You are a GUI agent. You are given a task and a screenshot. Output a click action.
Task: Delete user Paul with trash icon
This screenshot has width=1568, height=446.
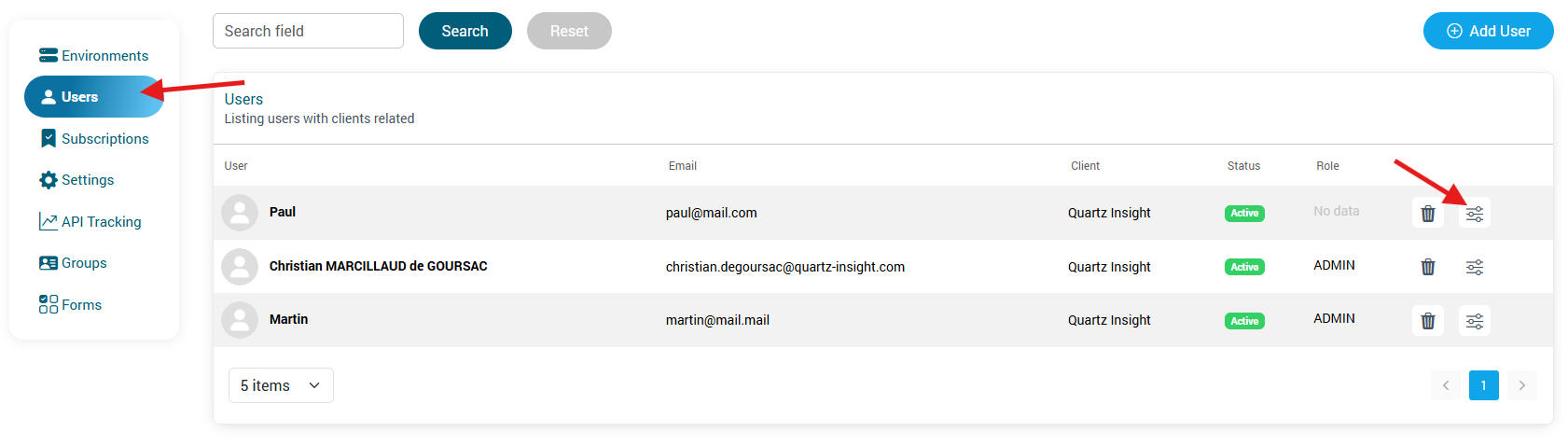point(1427,214)
